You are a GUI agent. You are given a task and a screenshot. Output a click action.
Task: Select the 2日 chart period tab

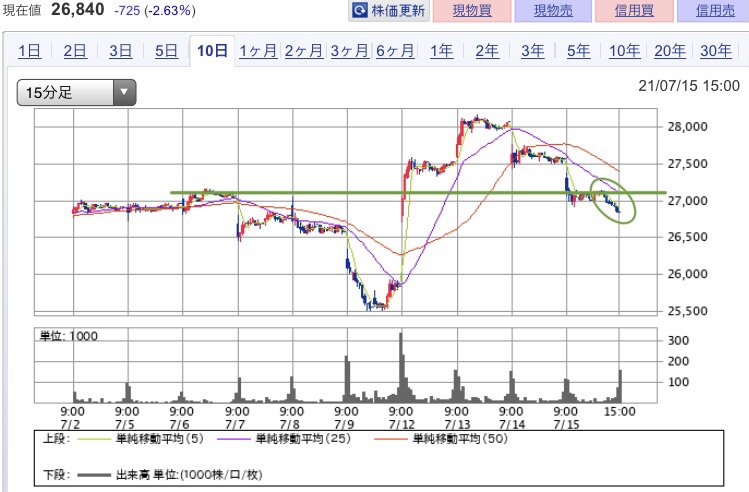tap(75, 51)
